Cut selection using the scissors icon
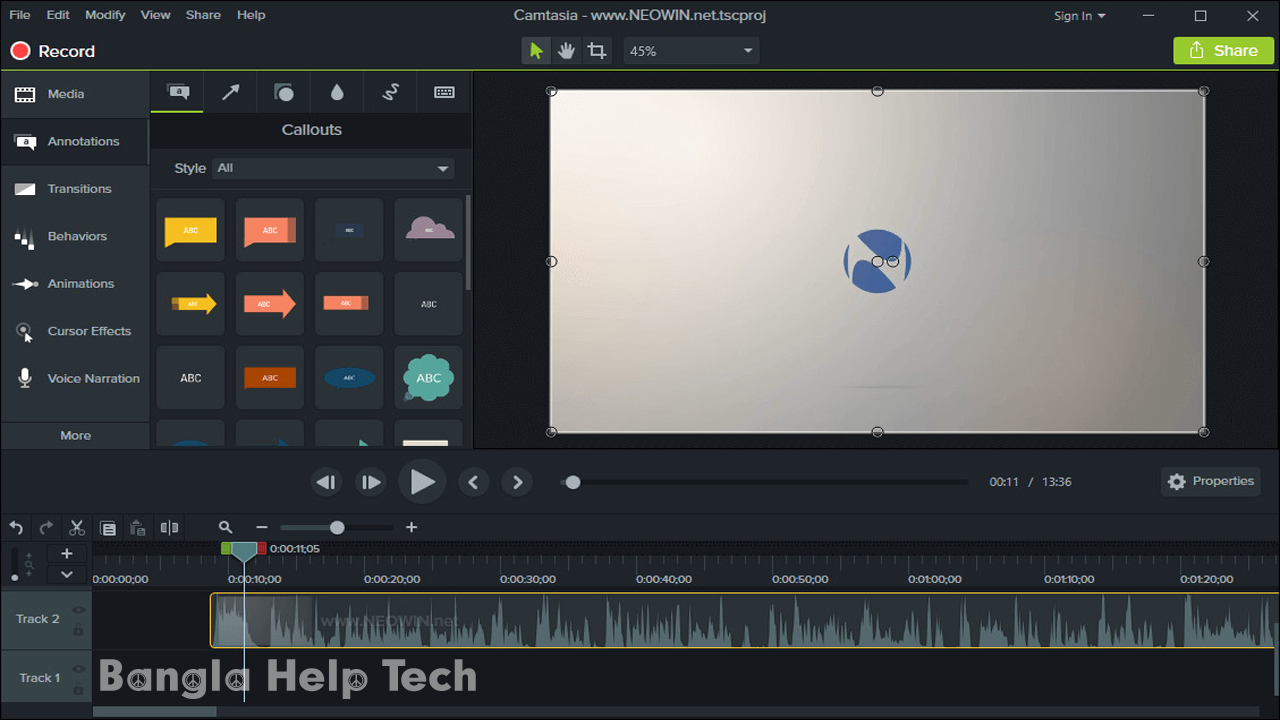 click(x=77, y=528)
